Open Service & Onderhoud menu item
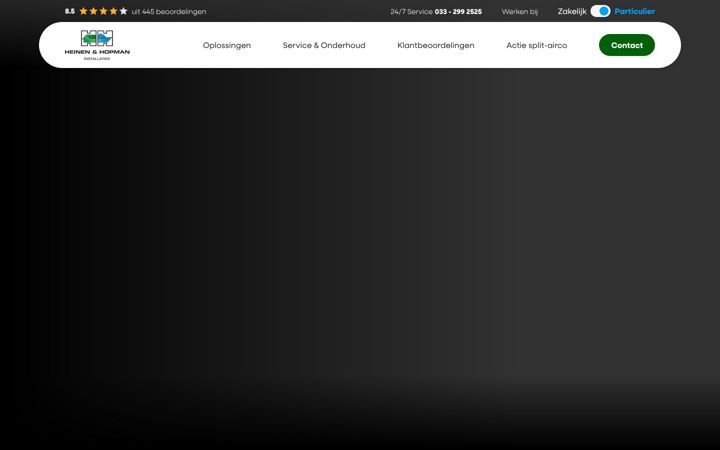 (x=324, y=45)
